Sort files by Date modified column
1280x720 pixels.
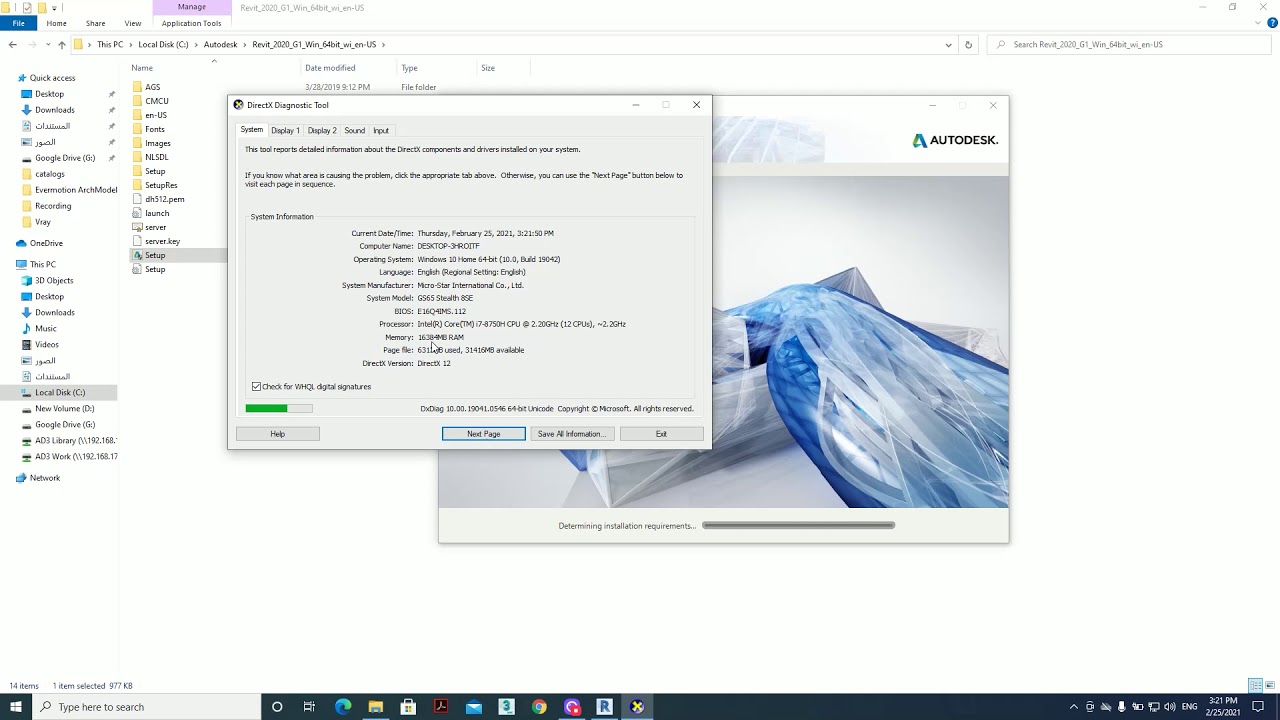click(x=330, y=68)
